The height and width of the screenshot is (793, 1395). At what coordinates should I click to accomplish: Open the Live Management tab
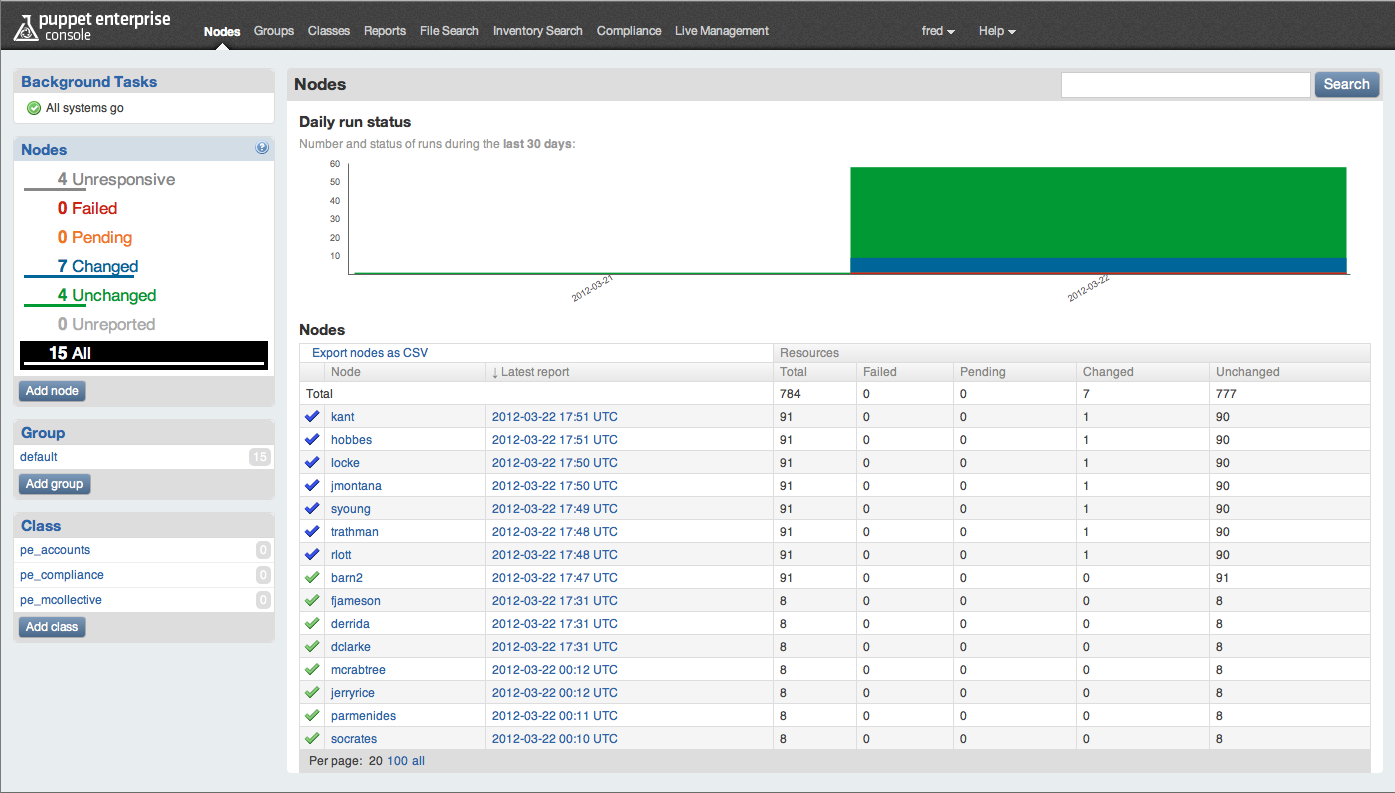click(x=721, y=31)
